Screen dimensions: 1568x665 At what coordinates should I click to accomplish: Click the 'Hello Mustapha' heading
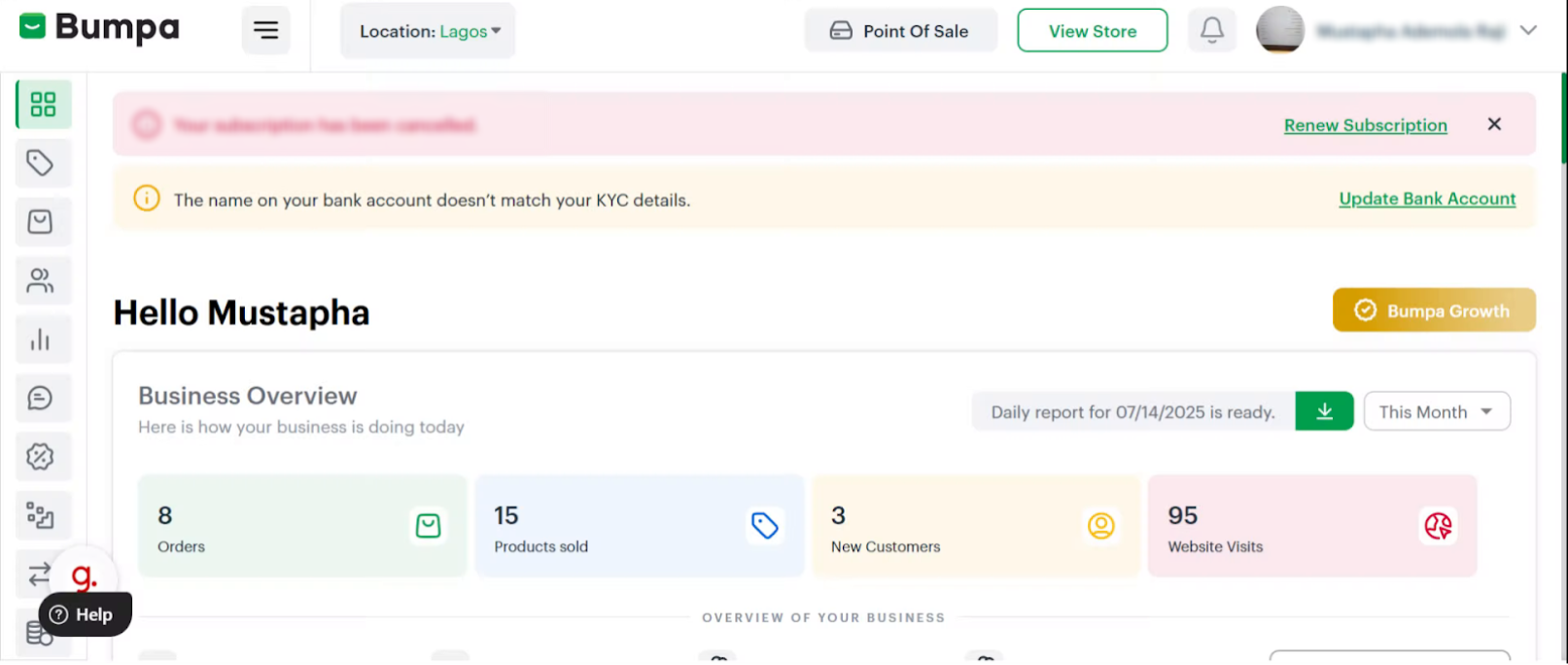[241, 313]
